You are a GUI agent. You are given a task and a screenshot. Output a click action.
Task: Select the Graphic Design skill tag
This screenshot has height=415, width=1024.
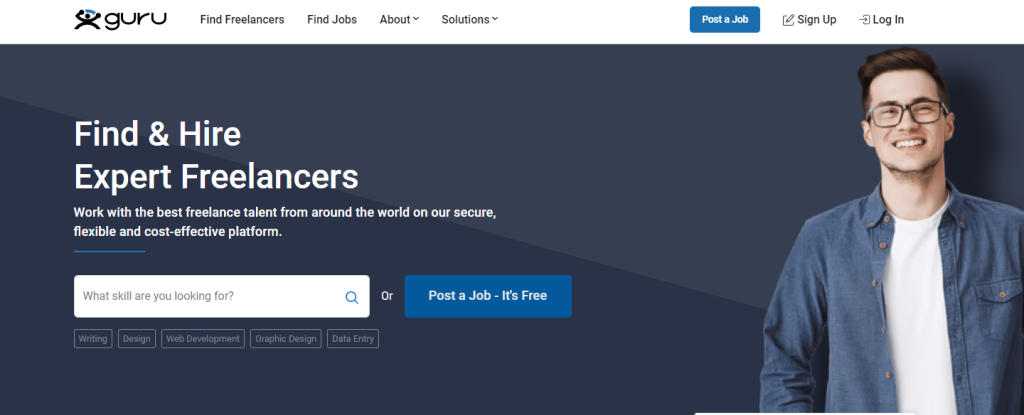point(285,339)
